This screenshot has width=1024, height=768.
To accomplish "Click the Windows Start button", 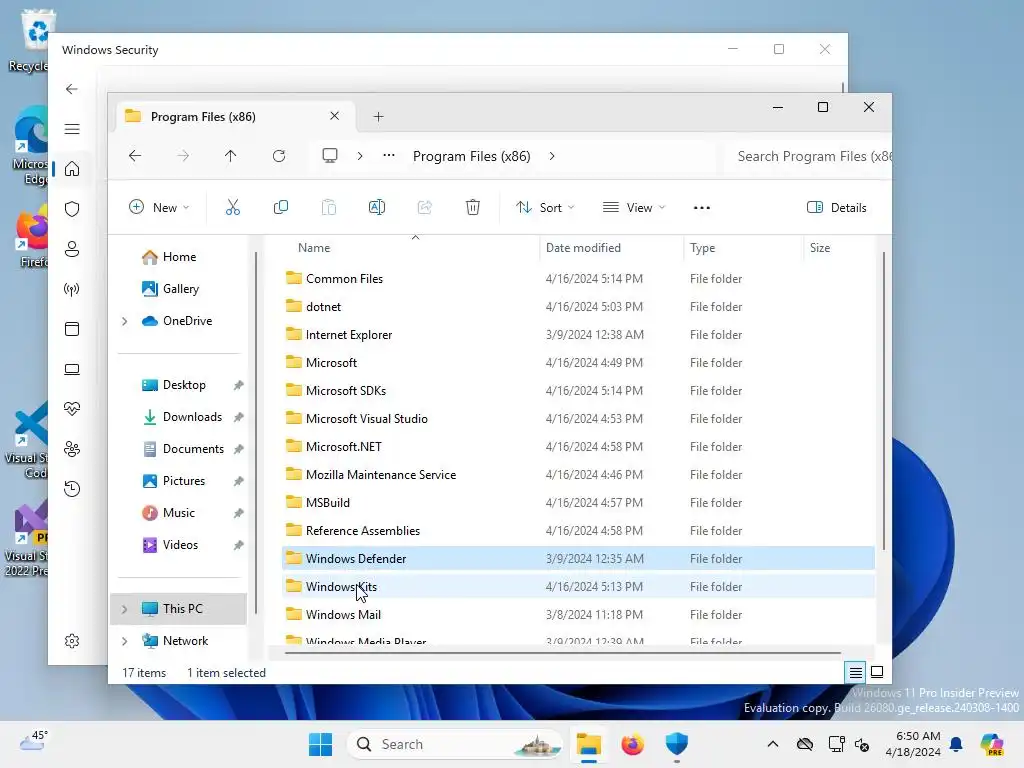I will (x=320, y=744).
